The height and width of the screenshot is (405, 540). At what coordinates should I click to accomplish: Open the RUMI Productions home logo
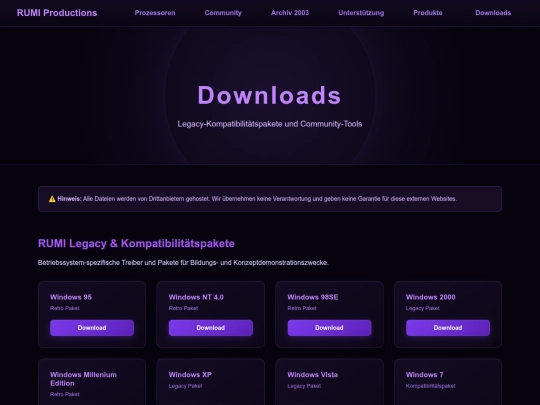coord(57,13)
